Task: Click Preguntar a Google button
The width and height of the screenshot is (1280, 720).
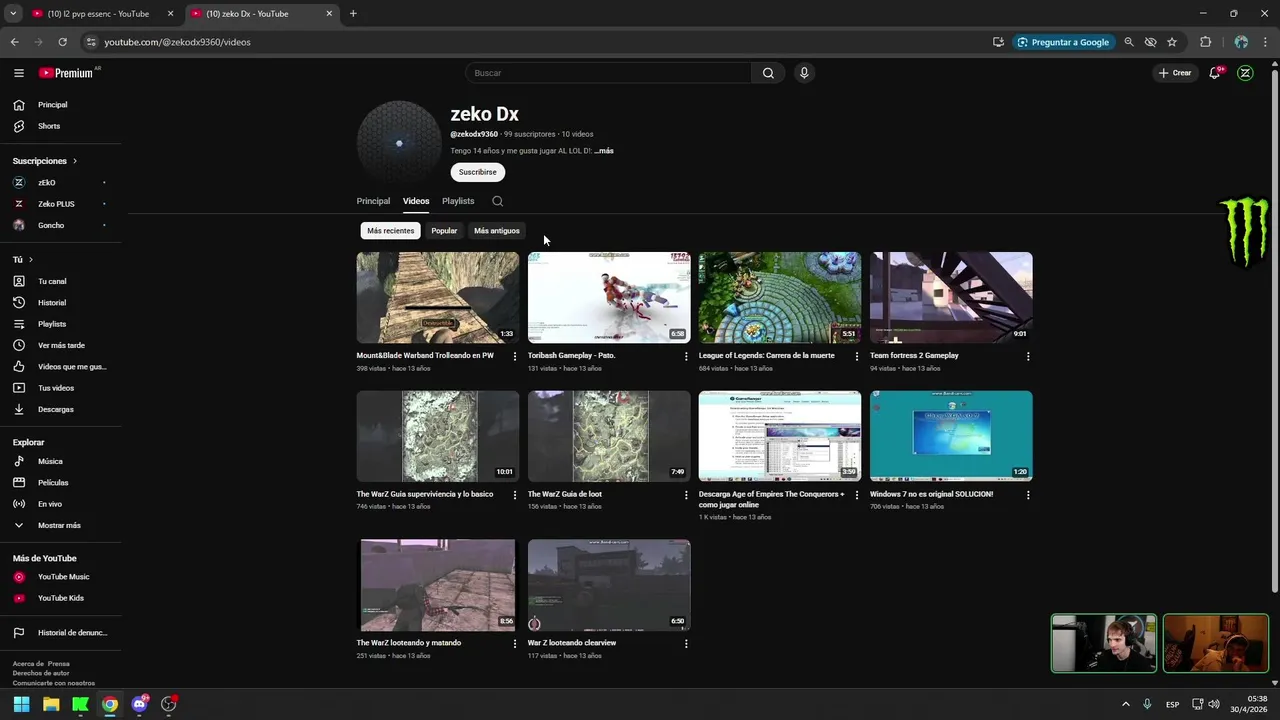Action: 1063,42
